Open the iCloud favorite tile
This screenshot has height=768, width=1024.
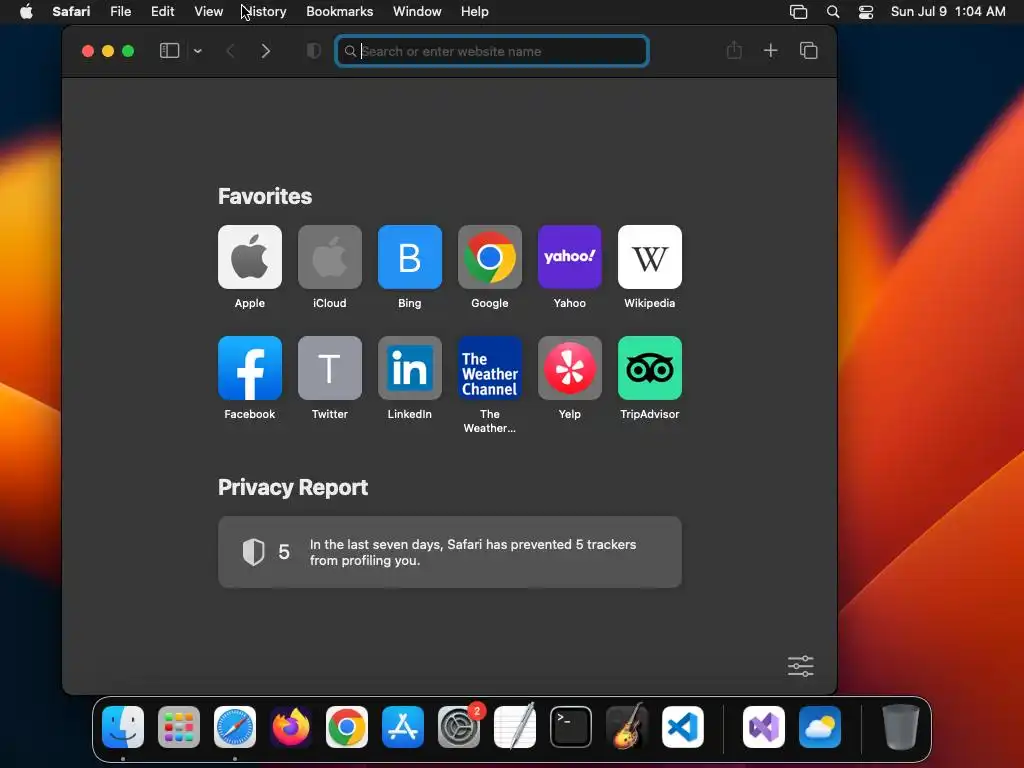(x=330, y=257)
